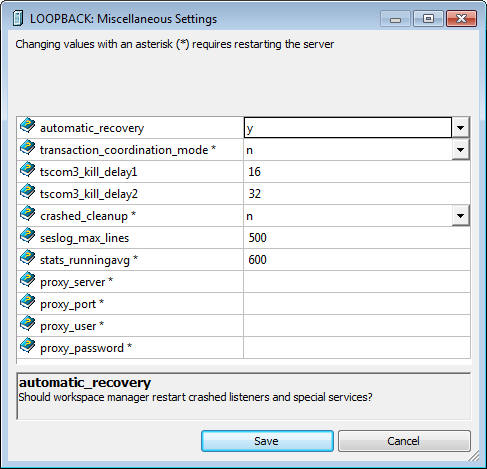
Task: Maximize the Miscellaneous Settings window
Action: pyautogui.click(x=428, y=19)
